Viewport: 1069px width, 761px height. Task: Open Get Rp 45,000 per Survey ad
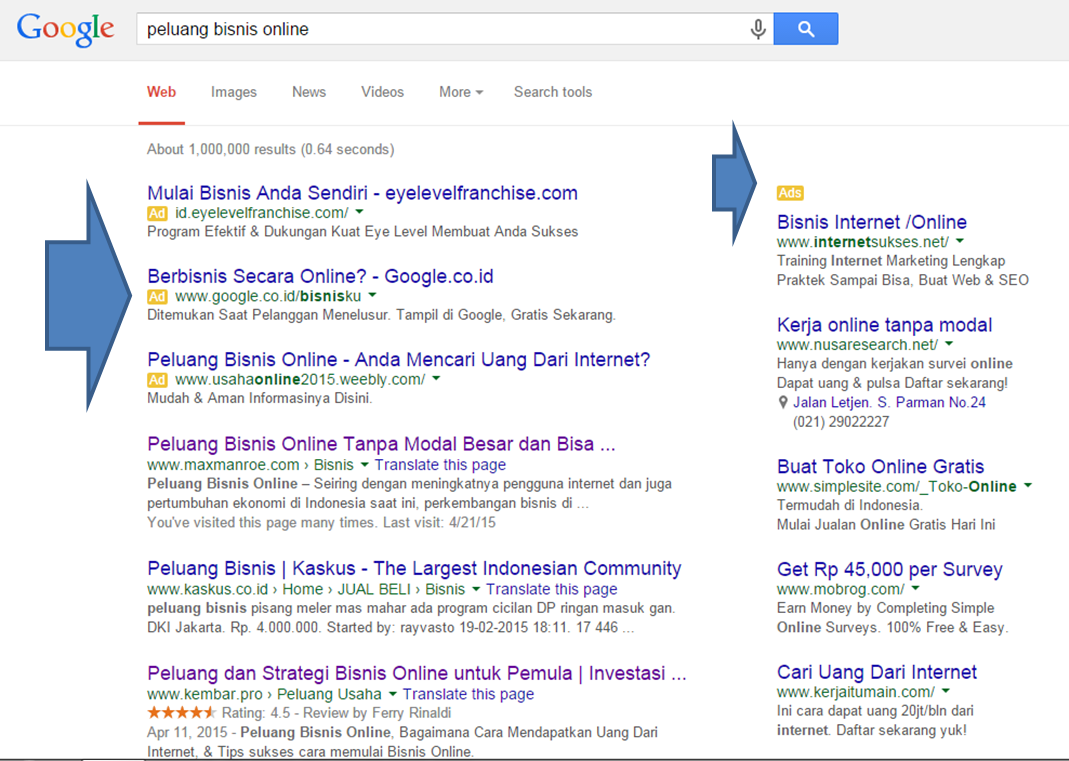coord(890,569)
